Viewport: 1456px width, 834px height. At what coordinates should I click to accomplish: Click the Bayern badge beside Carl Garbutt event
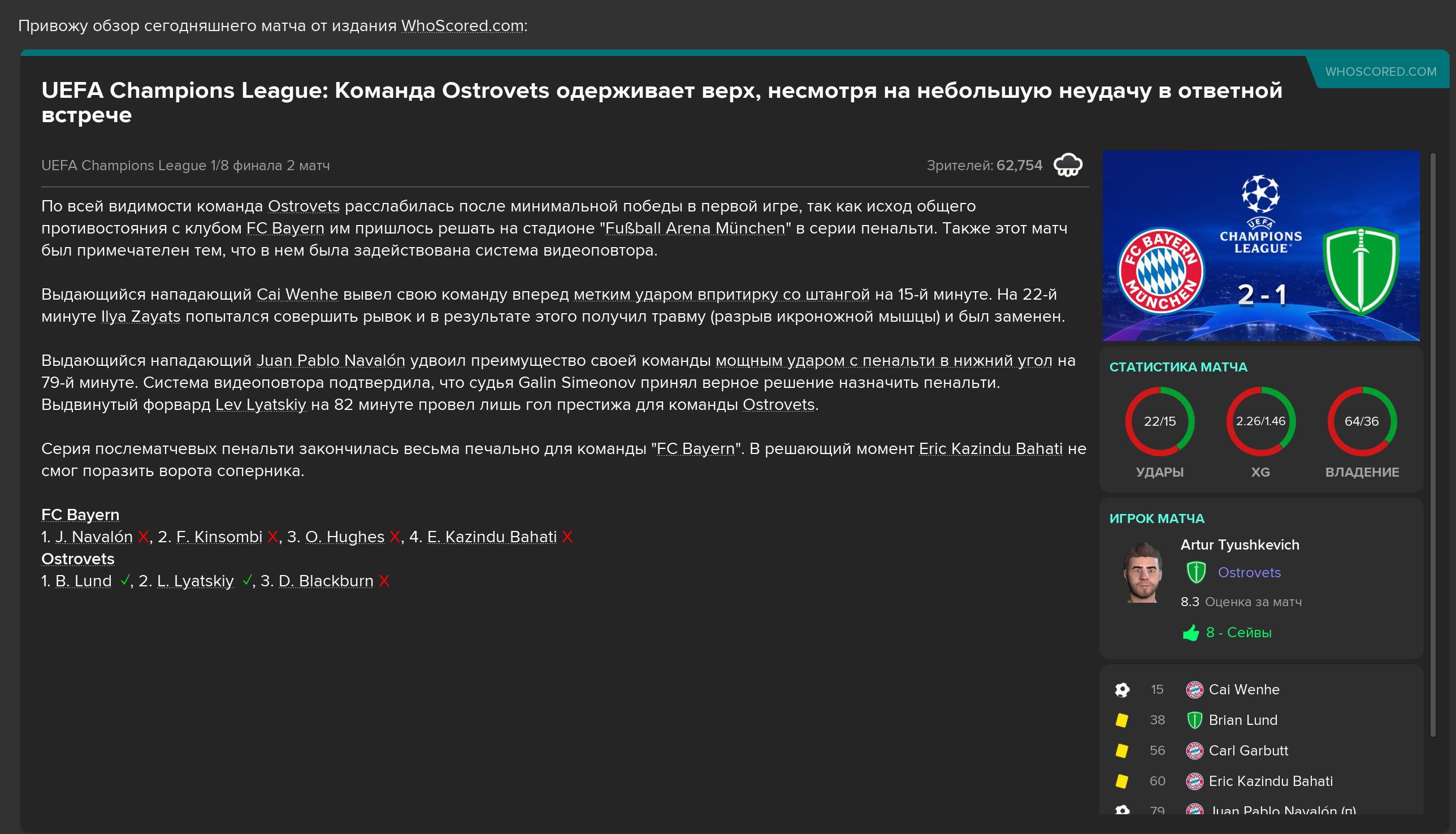click(x=1194, y=750)
